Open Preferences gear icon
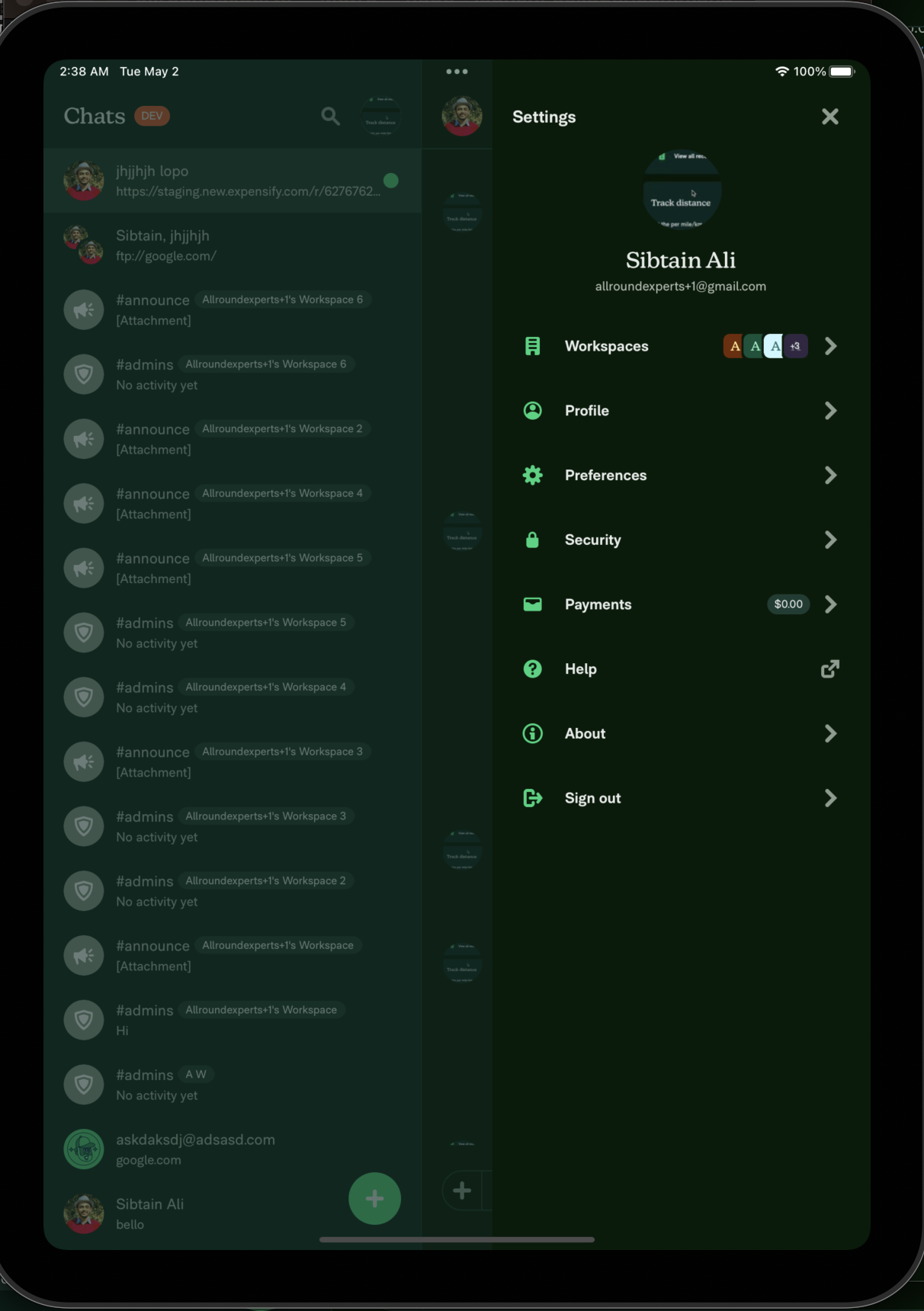Screen dimensions: 924x1311 pyautogui.click(x=532, y=475)
